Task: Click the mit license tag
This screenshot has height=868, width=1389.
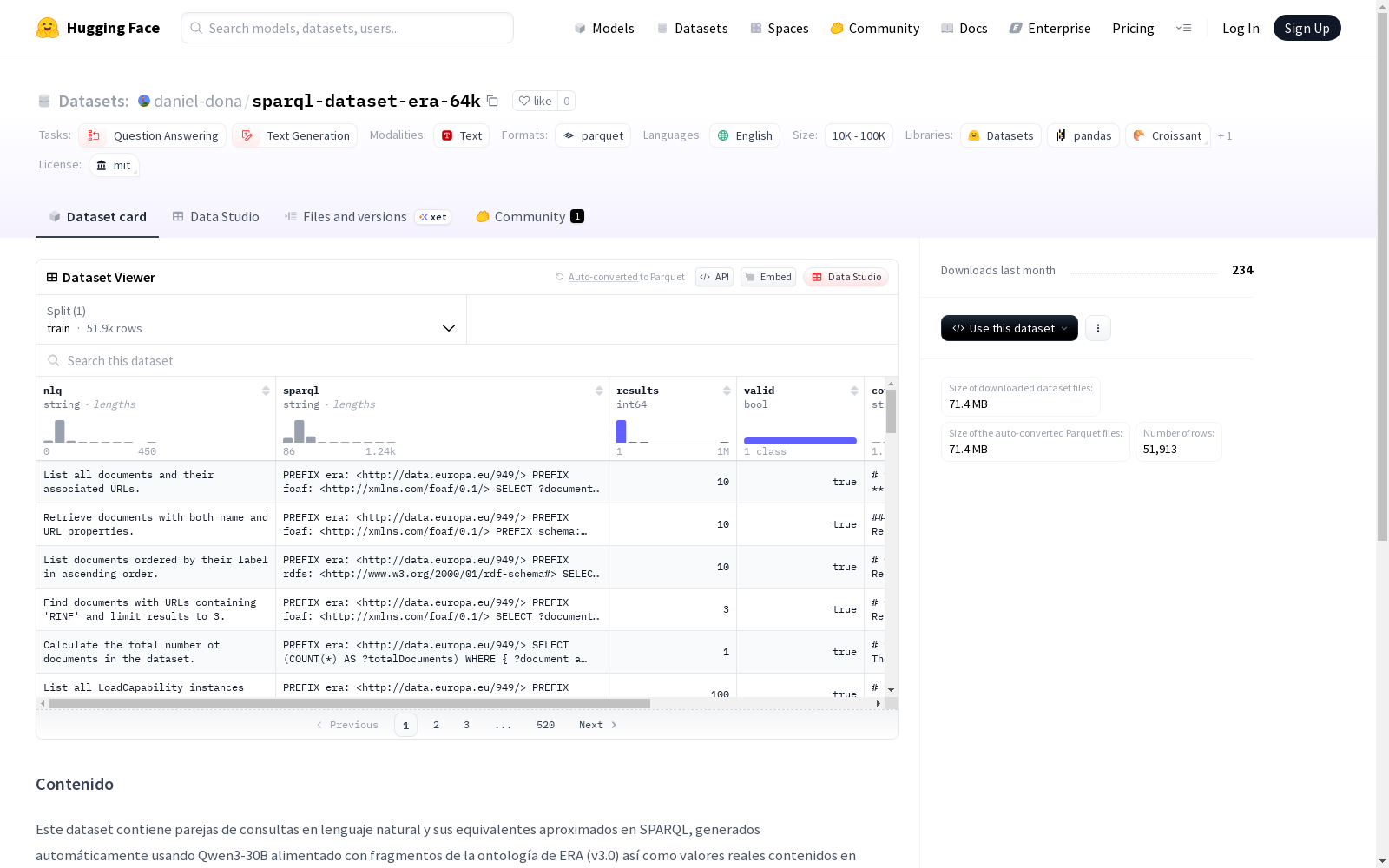Action: pos(114,165)
